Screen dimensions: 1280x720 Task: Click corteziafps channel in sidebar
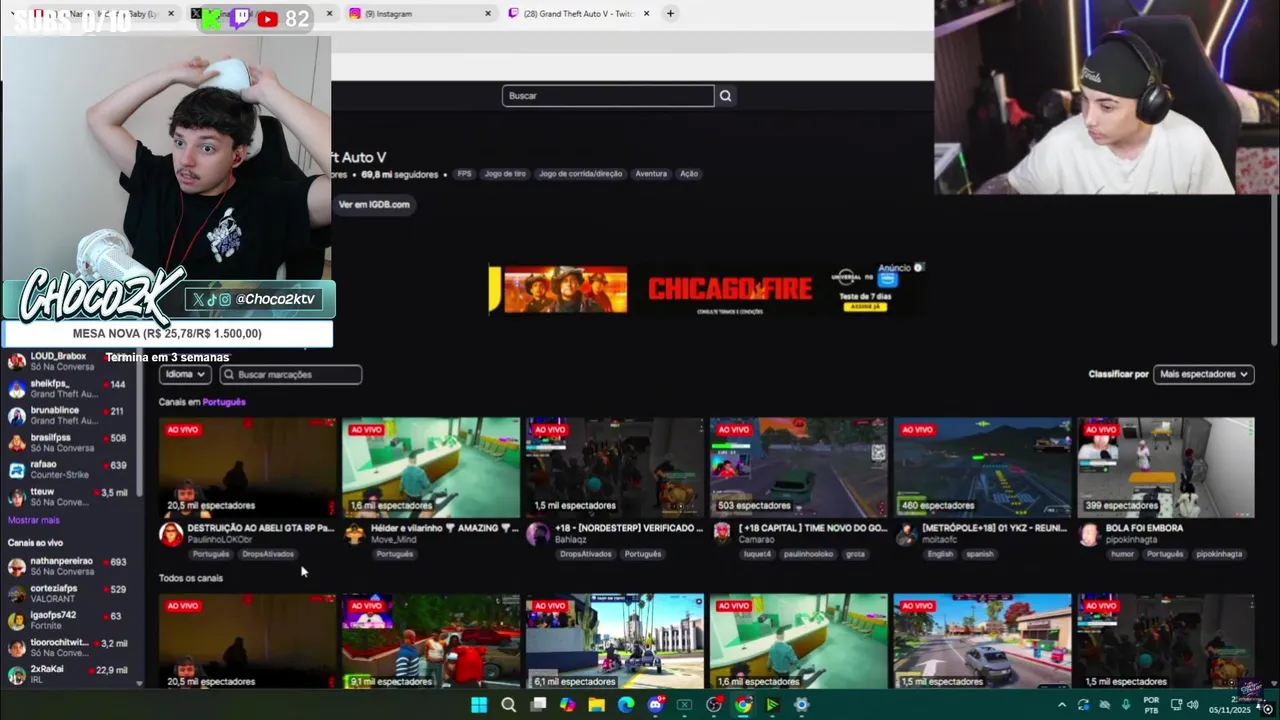[x=68, y=593]
